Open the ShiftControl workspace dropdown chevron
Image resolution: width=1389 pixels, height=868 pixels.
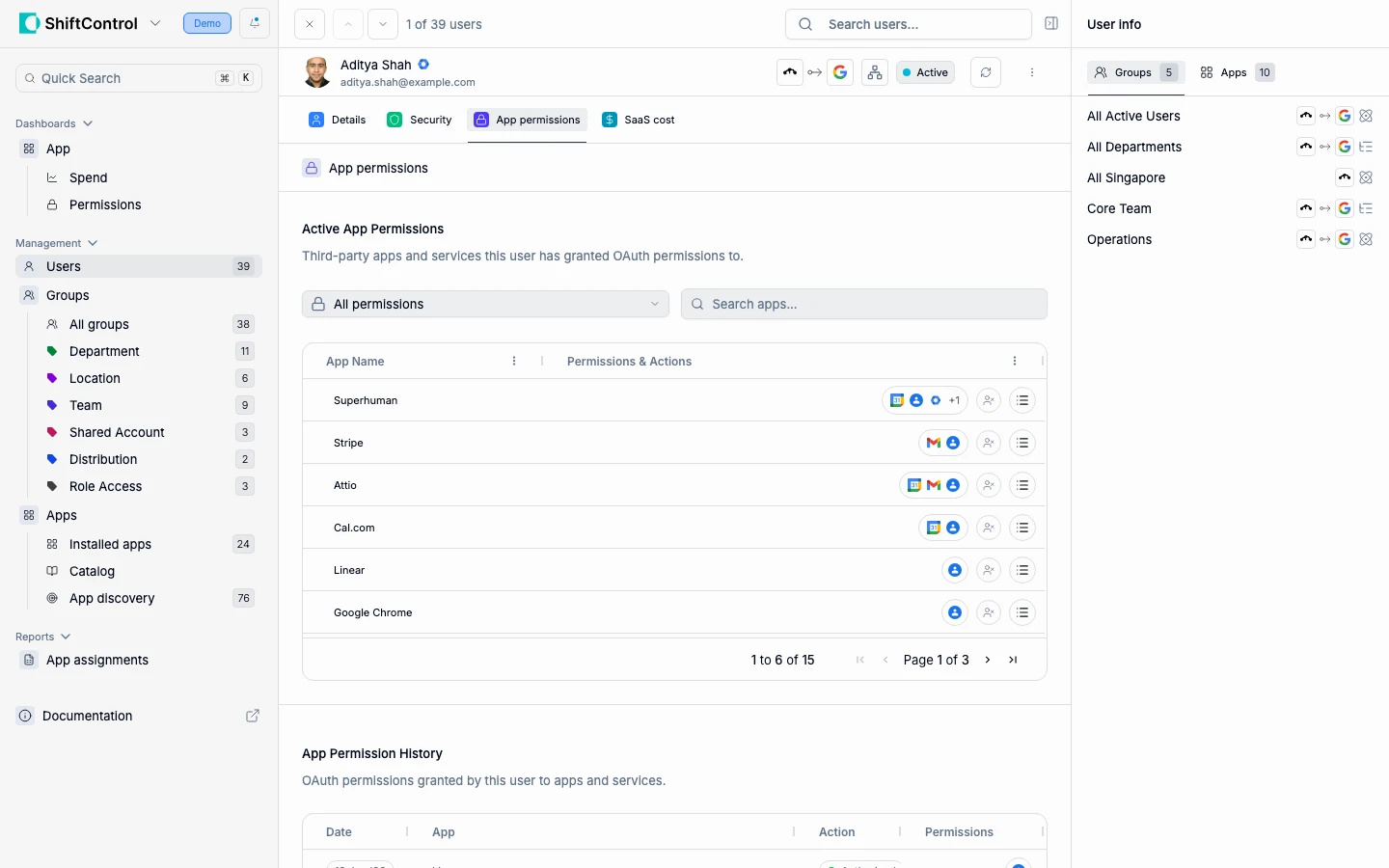155,23
